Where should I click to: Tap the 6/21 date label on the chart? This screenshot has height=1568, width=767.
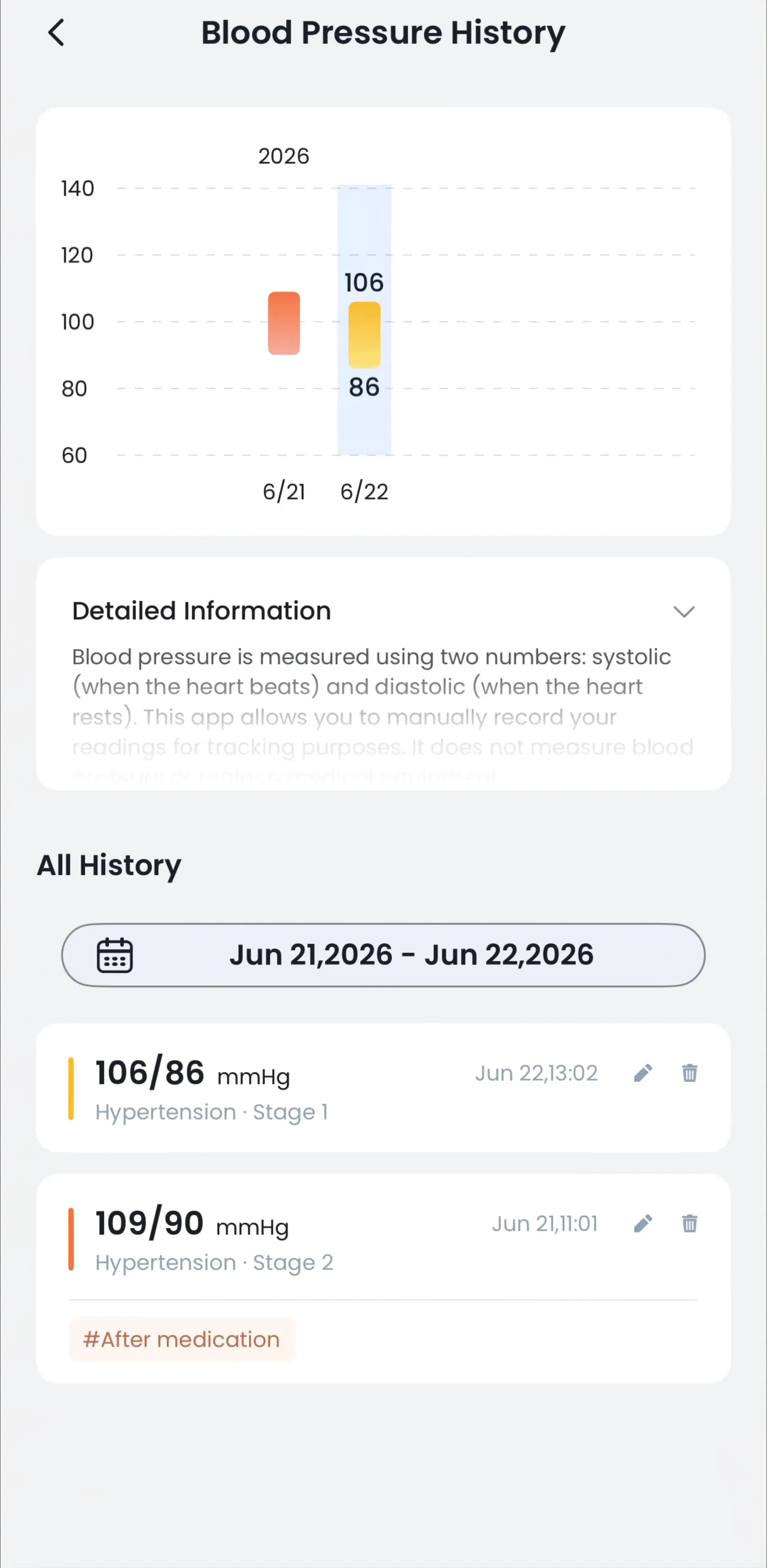[284, 492]
